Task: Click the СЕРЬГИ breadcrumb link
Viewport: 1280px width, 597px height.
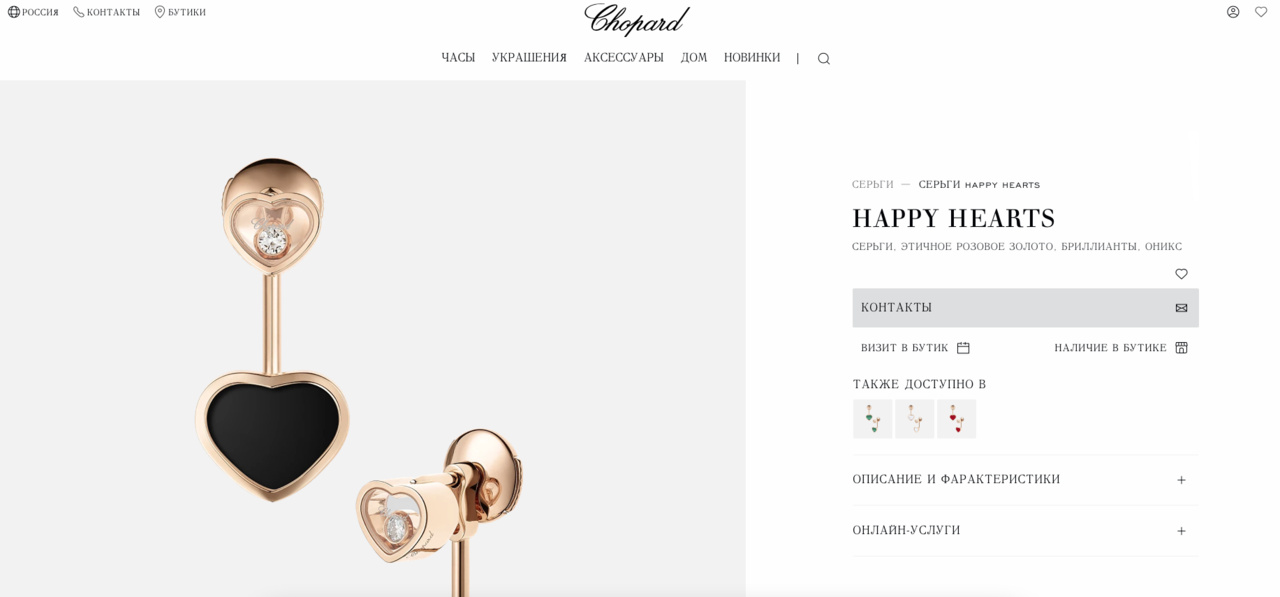Action: [x=873, y=185]
